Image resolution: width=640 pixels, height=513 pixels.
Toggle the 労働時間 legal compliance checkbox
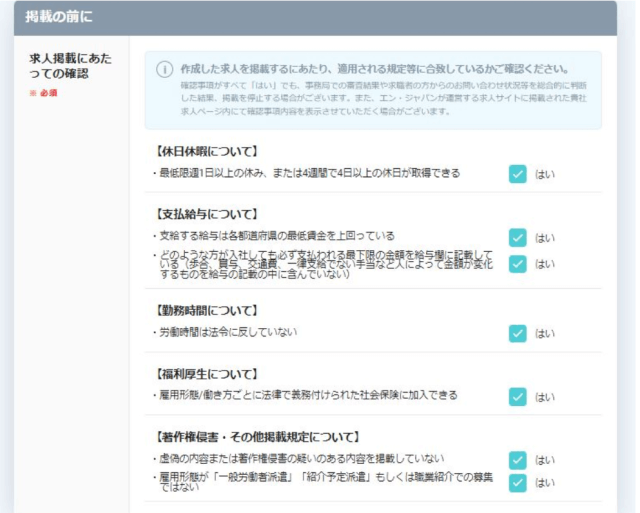517,333
